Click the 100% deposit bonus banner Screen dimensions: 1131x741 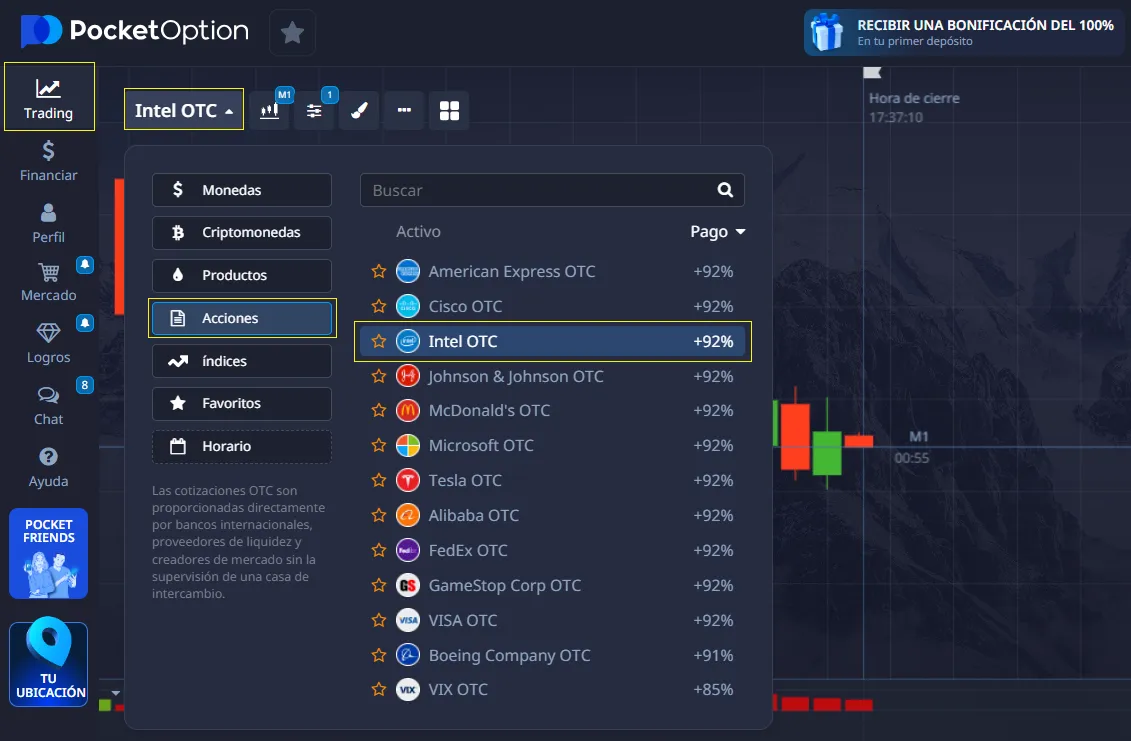coord(964,32)
